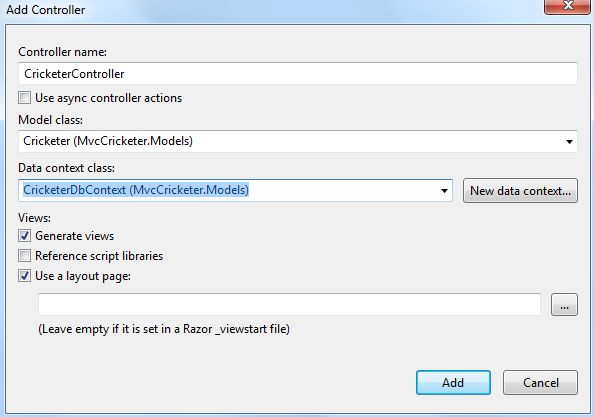Click the Model class label
The height and width of the screenshot is (417, 594).
(50, 120)
